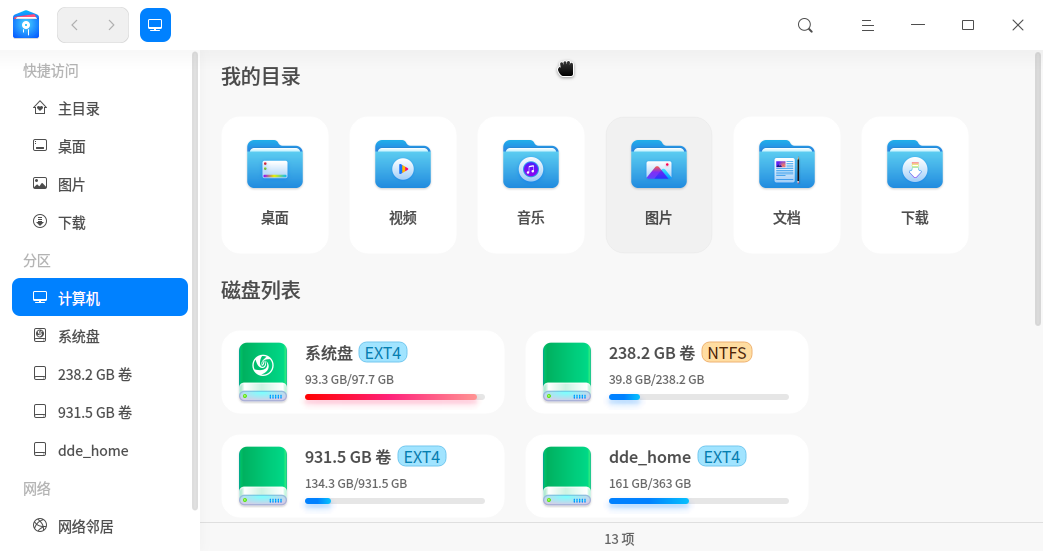Close the file manager window
The height and width of the screenshot is (551, 1043).
[x=1018, y=25]
